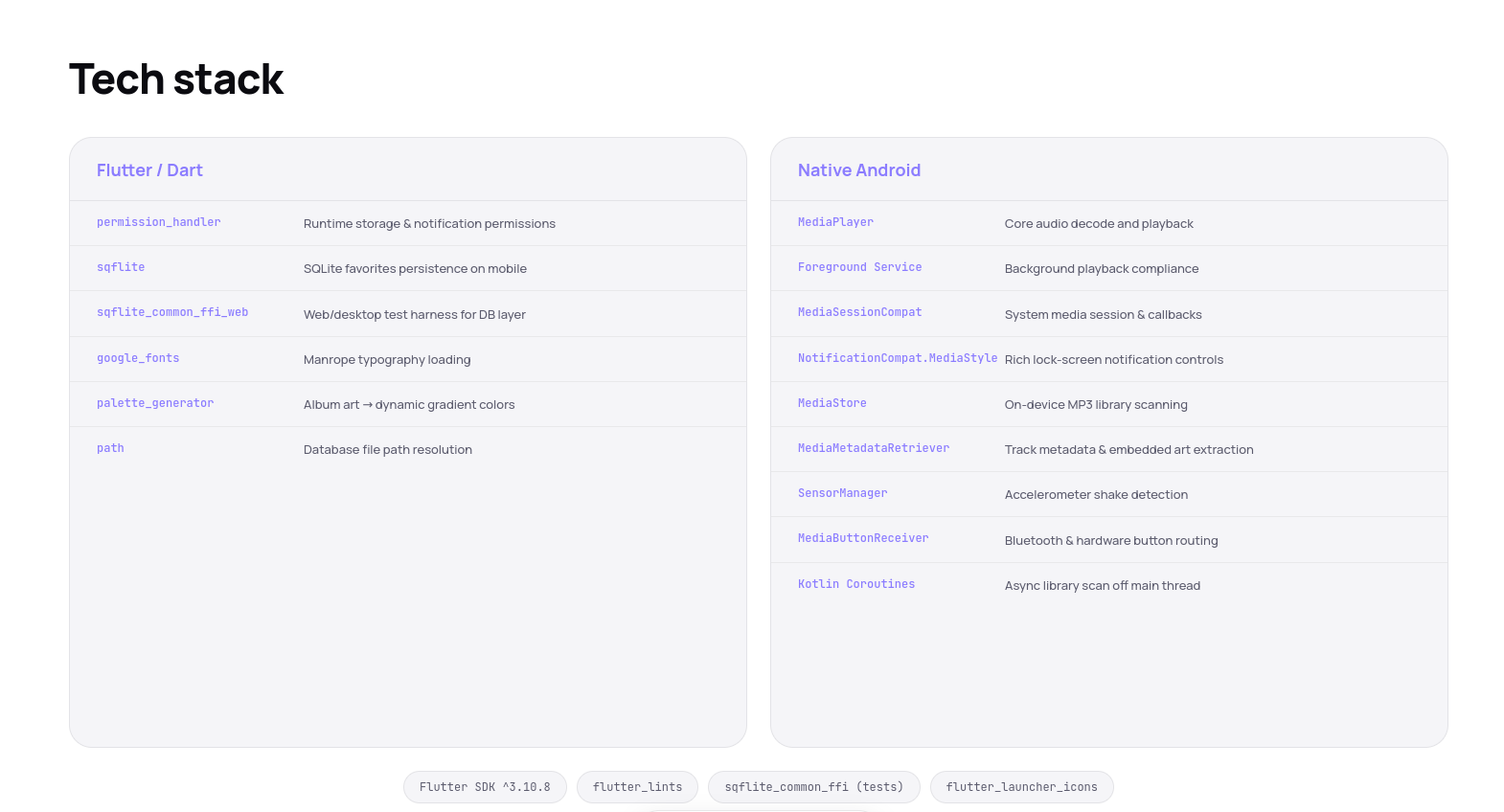The image size is (1504, 812).
Task: Click 'Accelerometer shake detection' description
Action: coord(1096,495)
